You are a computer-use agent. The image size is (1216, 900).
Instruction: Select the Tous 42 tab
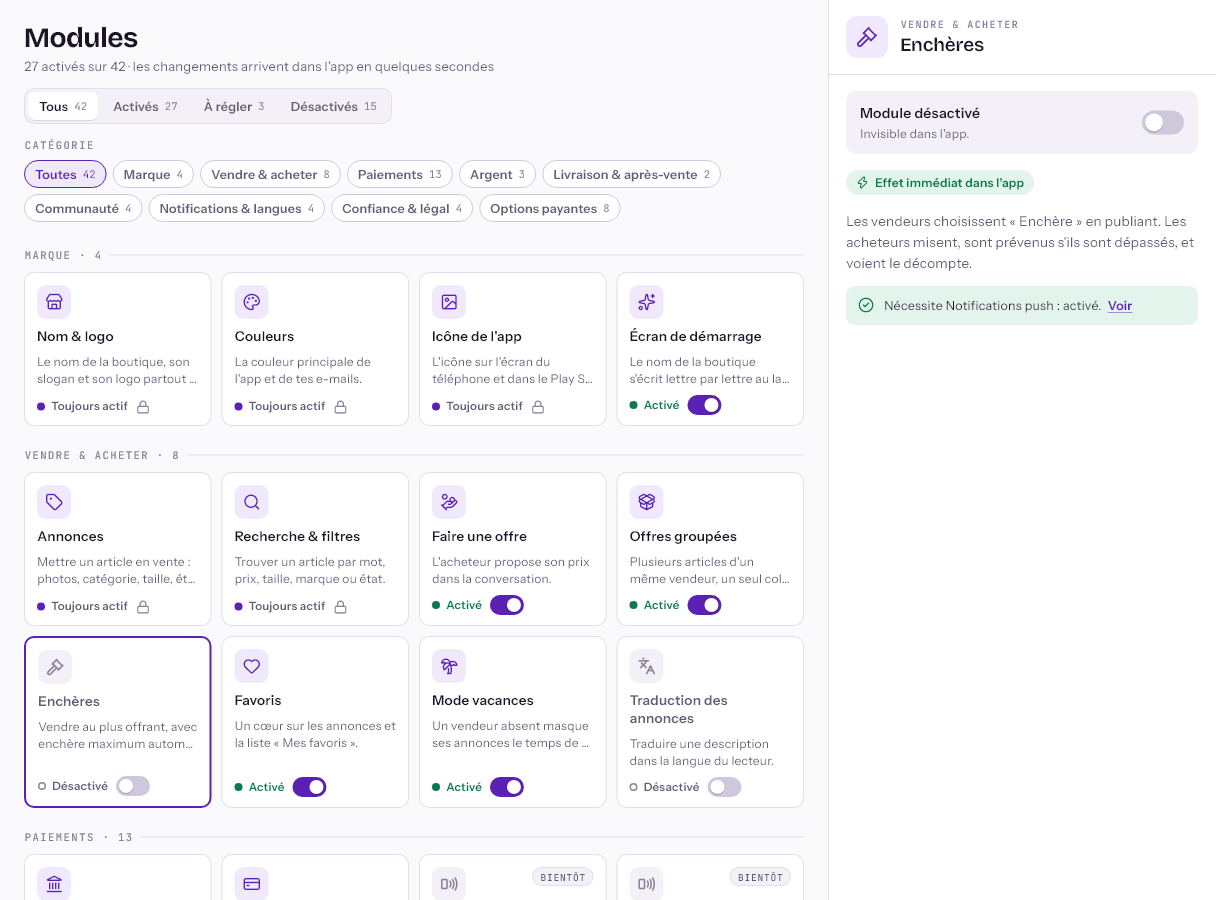pos(63,106)
